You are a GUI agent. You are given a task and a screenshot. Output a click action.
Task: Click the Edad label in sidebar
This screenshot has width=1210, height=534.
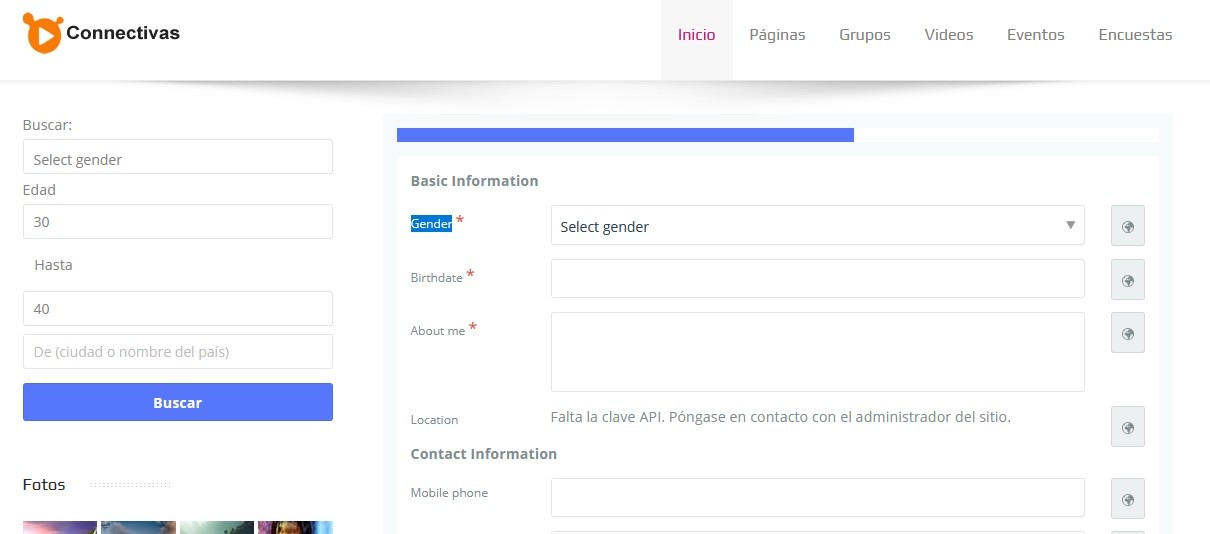point(39,190)
